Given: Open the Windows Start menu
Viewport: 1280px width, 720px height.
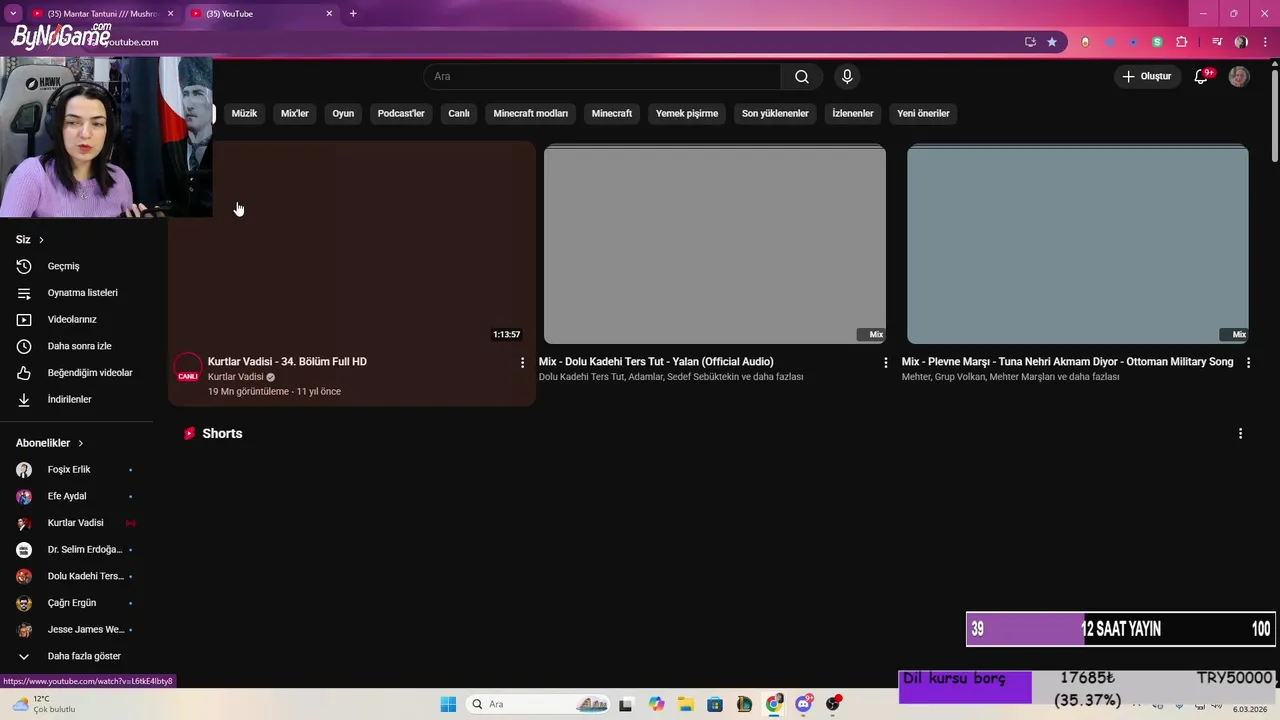Looking at the screenshot, I should (x=448, y=704).
